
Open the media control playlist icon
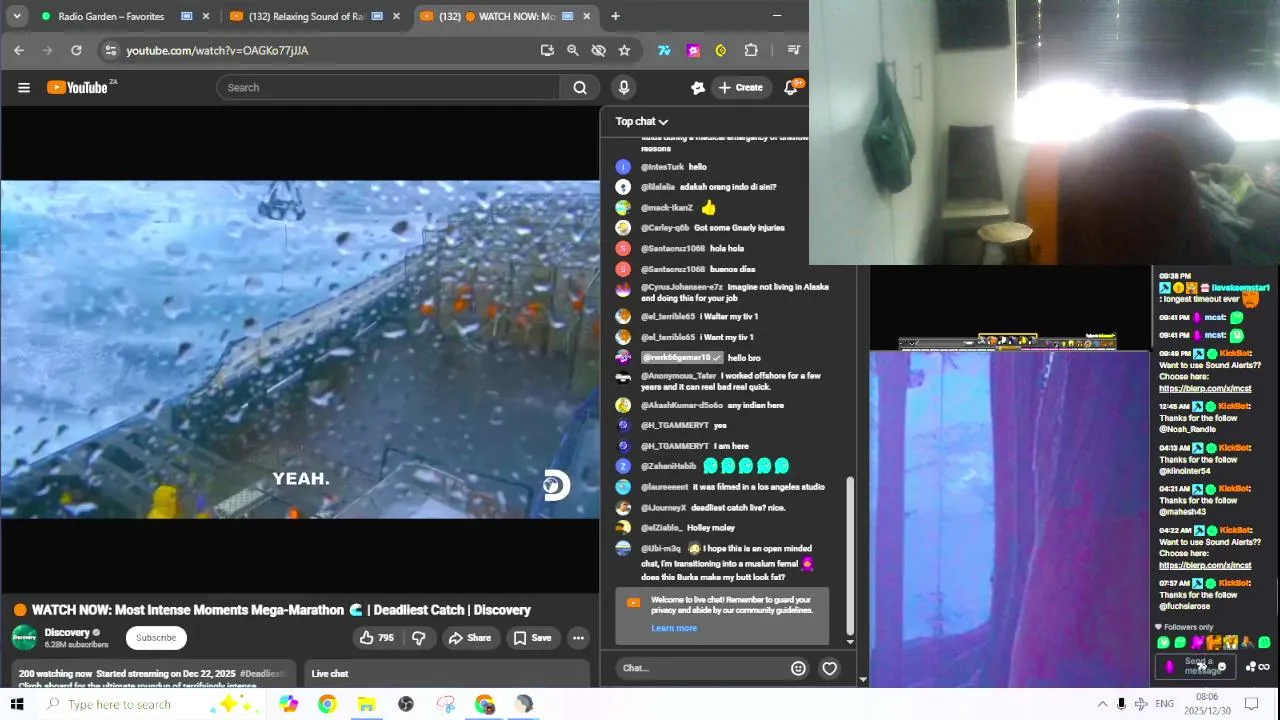pos(794,50)
